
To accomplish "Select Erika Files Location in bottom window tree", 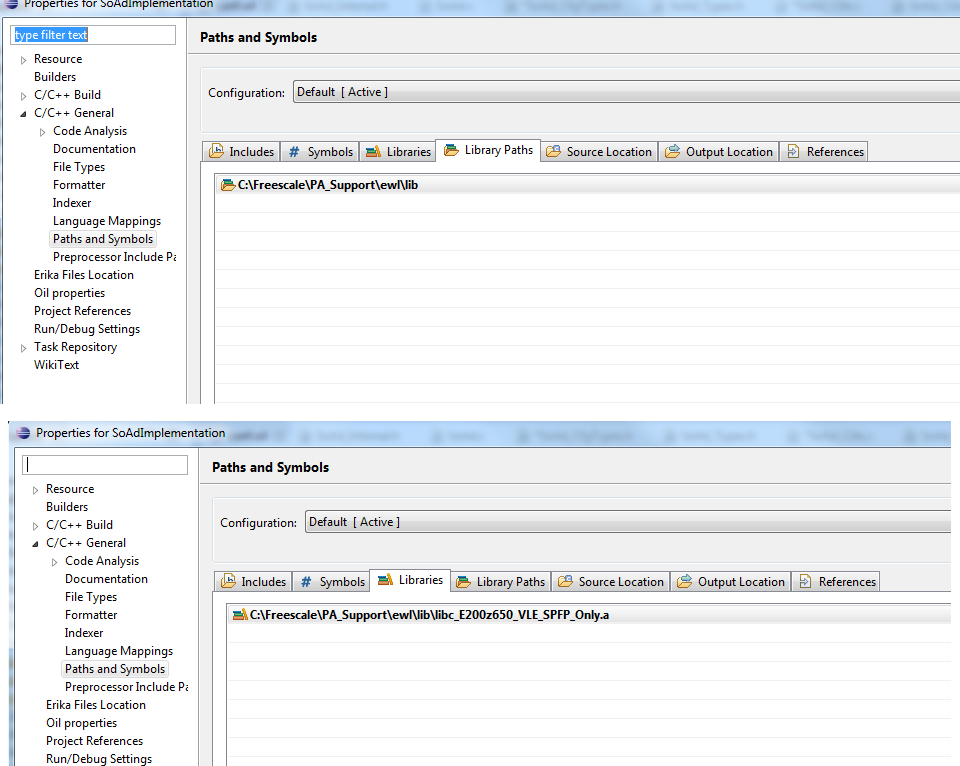I will [x=96, y=704].
